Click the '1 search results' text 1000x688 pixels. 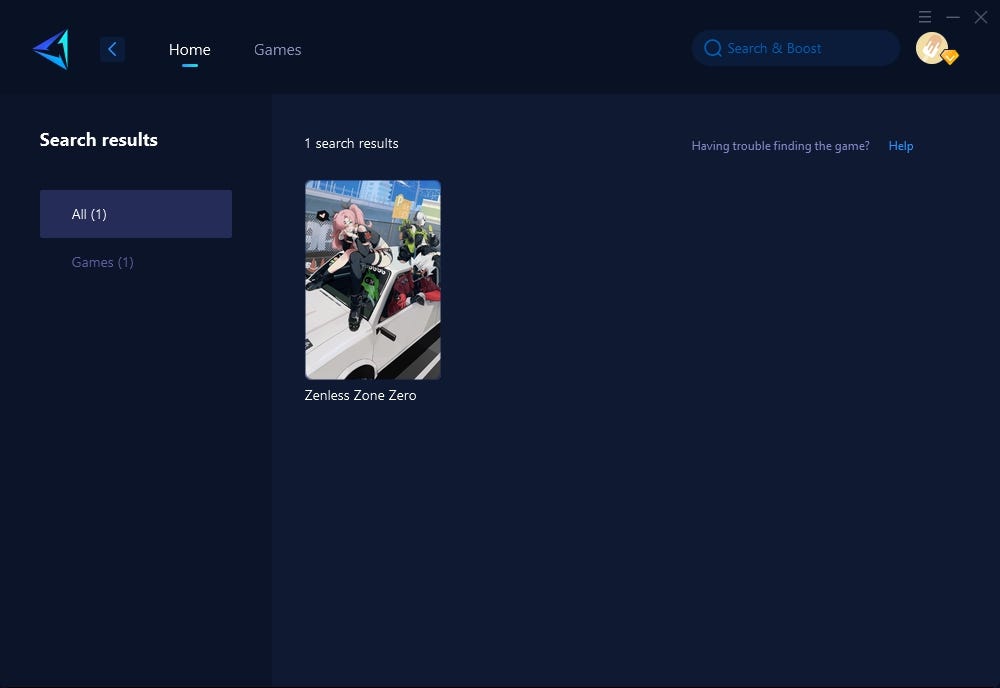[x=351, y=143]
